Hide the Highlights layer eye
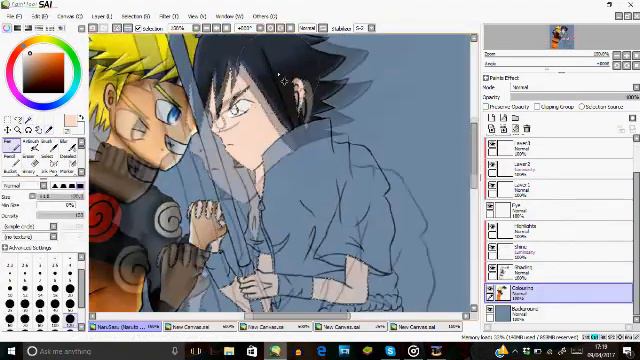This screenshot has height=360, width=640. click(492, 227)
